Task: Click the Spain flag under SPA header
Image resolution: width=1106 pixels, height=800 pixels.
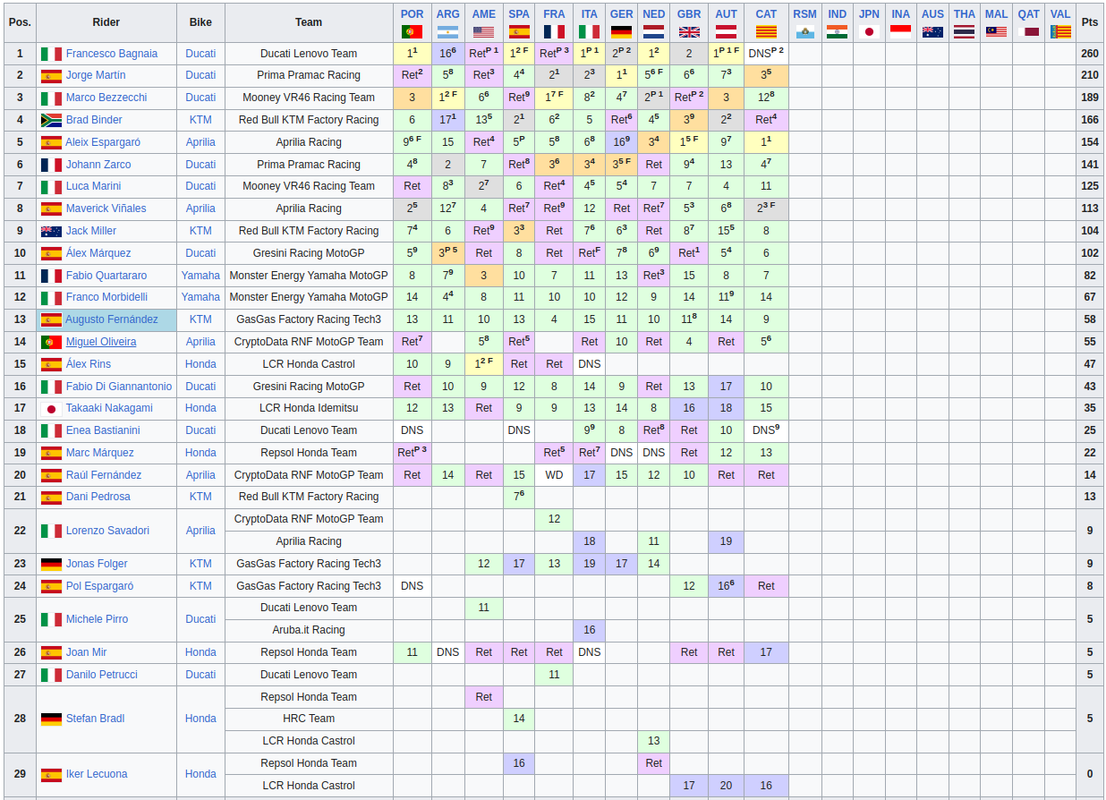Action: pos(519,32)
